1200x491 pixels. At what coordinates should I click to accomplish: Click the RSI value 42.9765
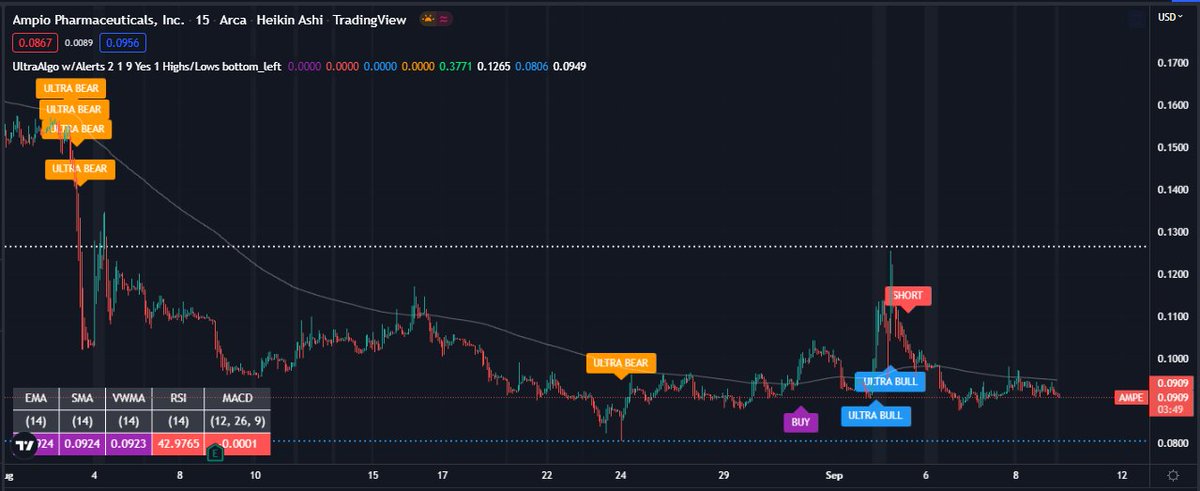pyautogui.click(x=179, y=444)
